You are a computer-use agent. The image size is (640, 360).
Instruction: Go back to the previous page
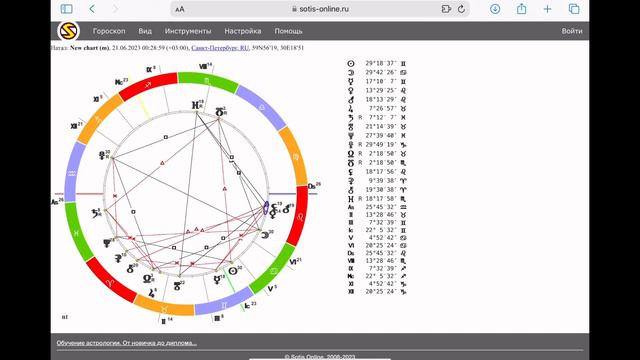coord(92,9)
